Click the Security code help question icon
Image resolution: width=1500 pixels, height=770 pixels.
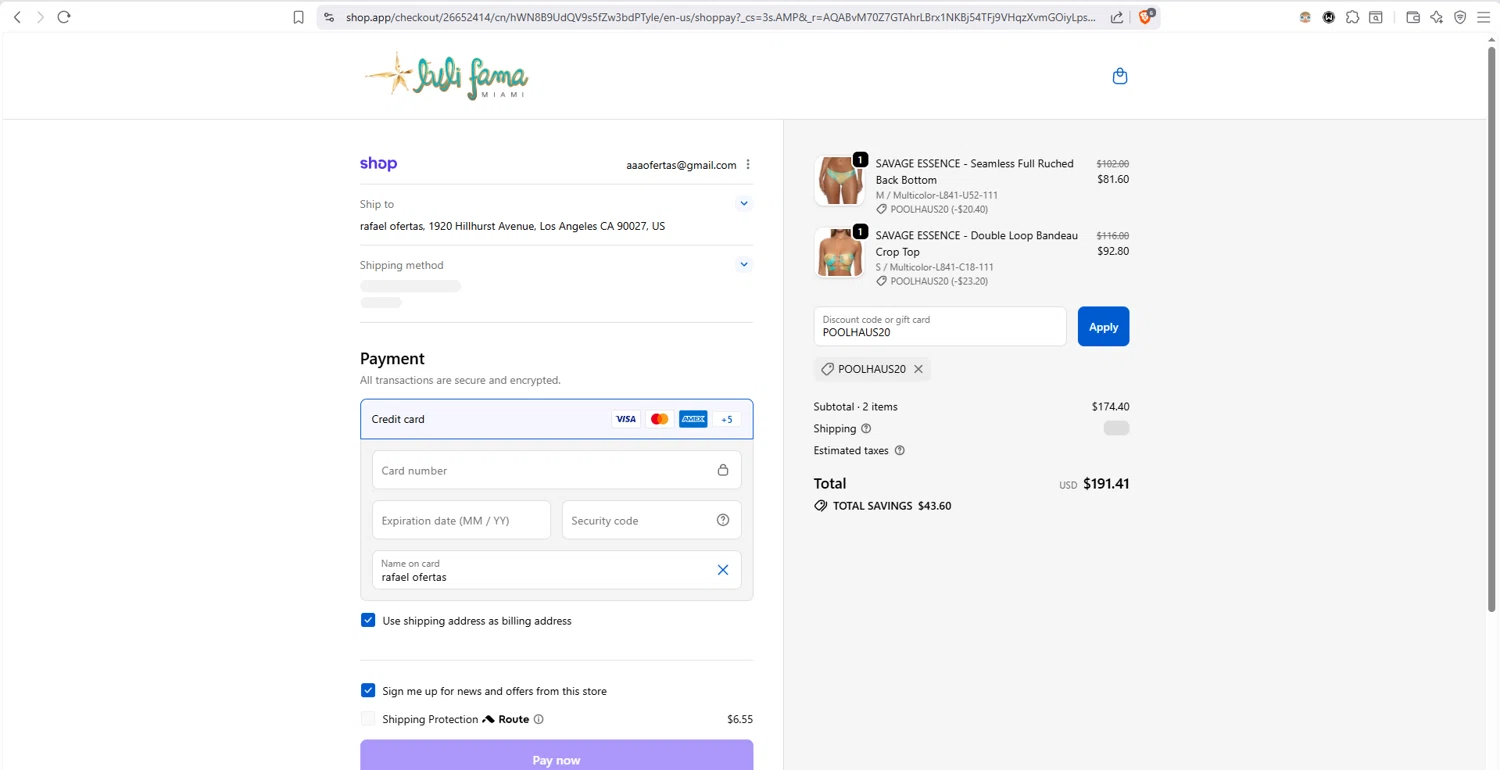(723, 520)
